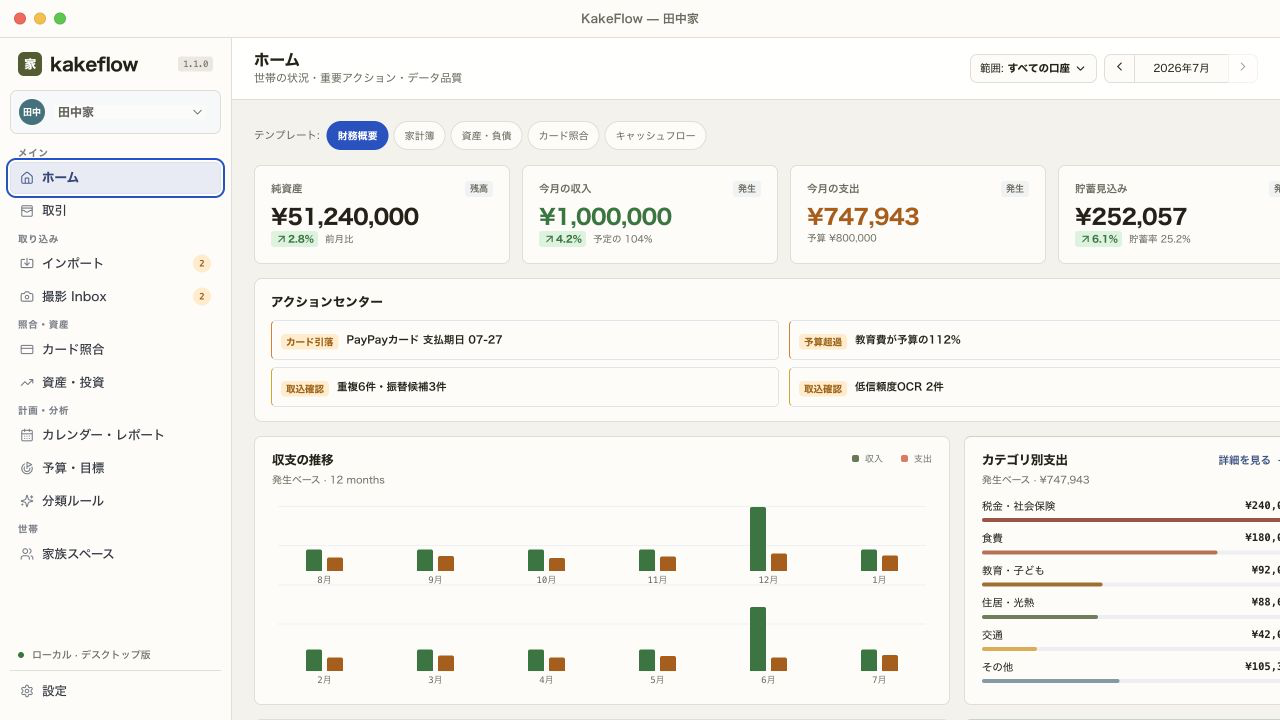
Task: Select the キャッシュフロー template tab
Action: click(655, 136)
